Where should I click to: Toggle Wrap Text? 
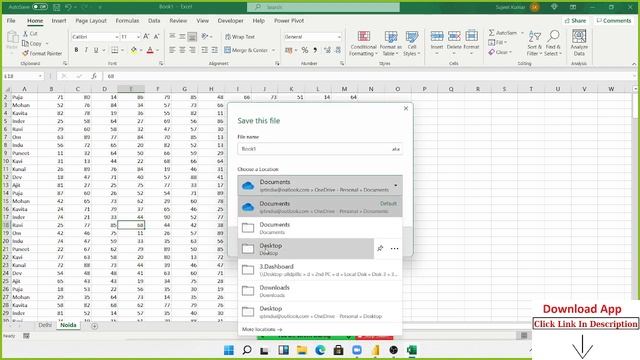pos(240,37)
